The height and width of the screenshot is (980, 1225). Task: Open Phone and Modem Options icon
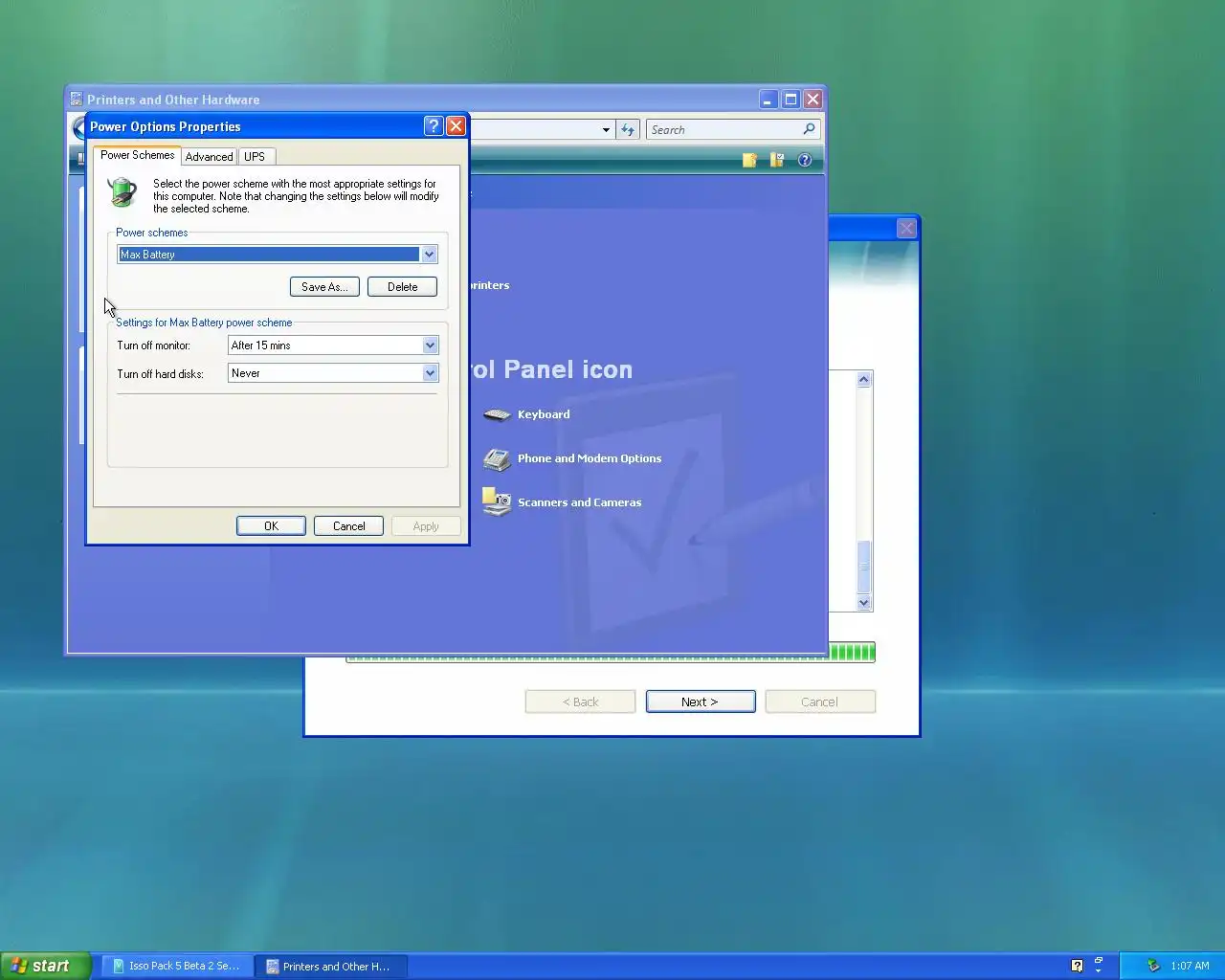497,459
